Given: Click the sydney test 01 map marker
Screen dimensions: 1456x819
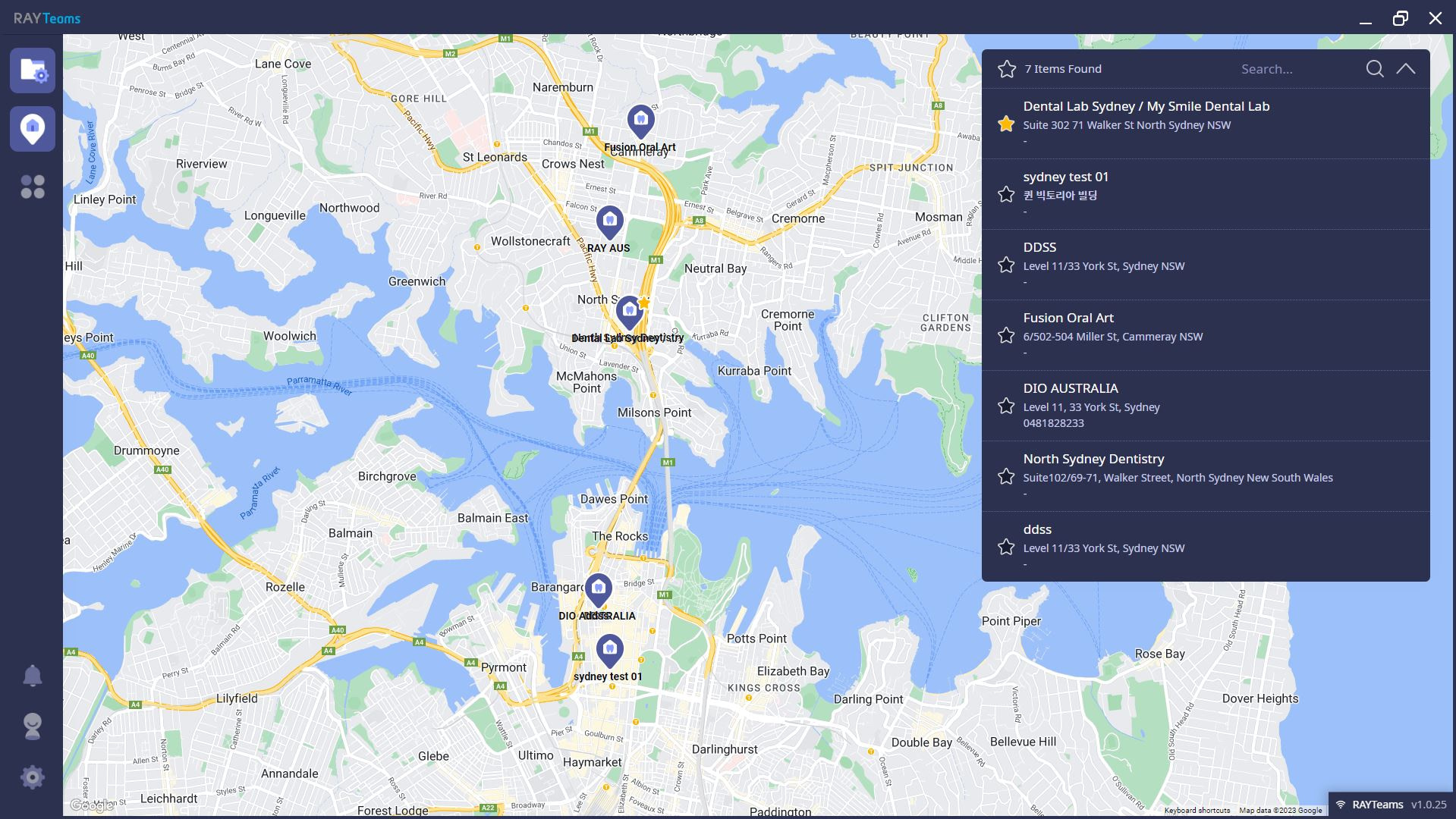Looking at the screenshot, I should [609, 648].
